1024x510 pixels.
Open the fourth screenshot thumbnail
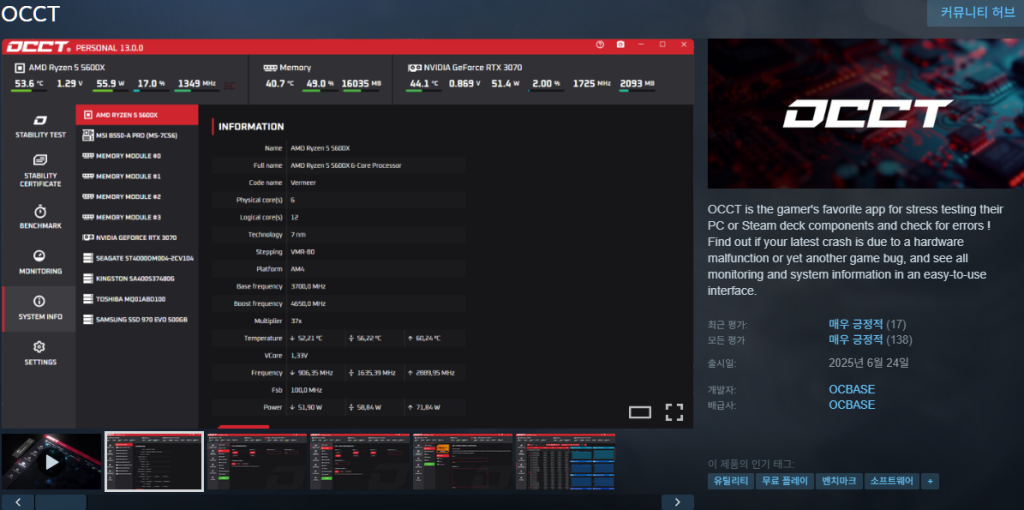(x=360, y=462)
